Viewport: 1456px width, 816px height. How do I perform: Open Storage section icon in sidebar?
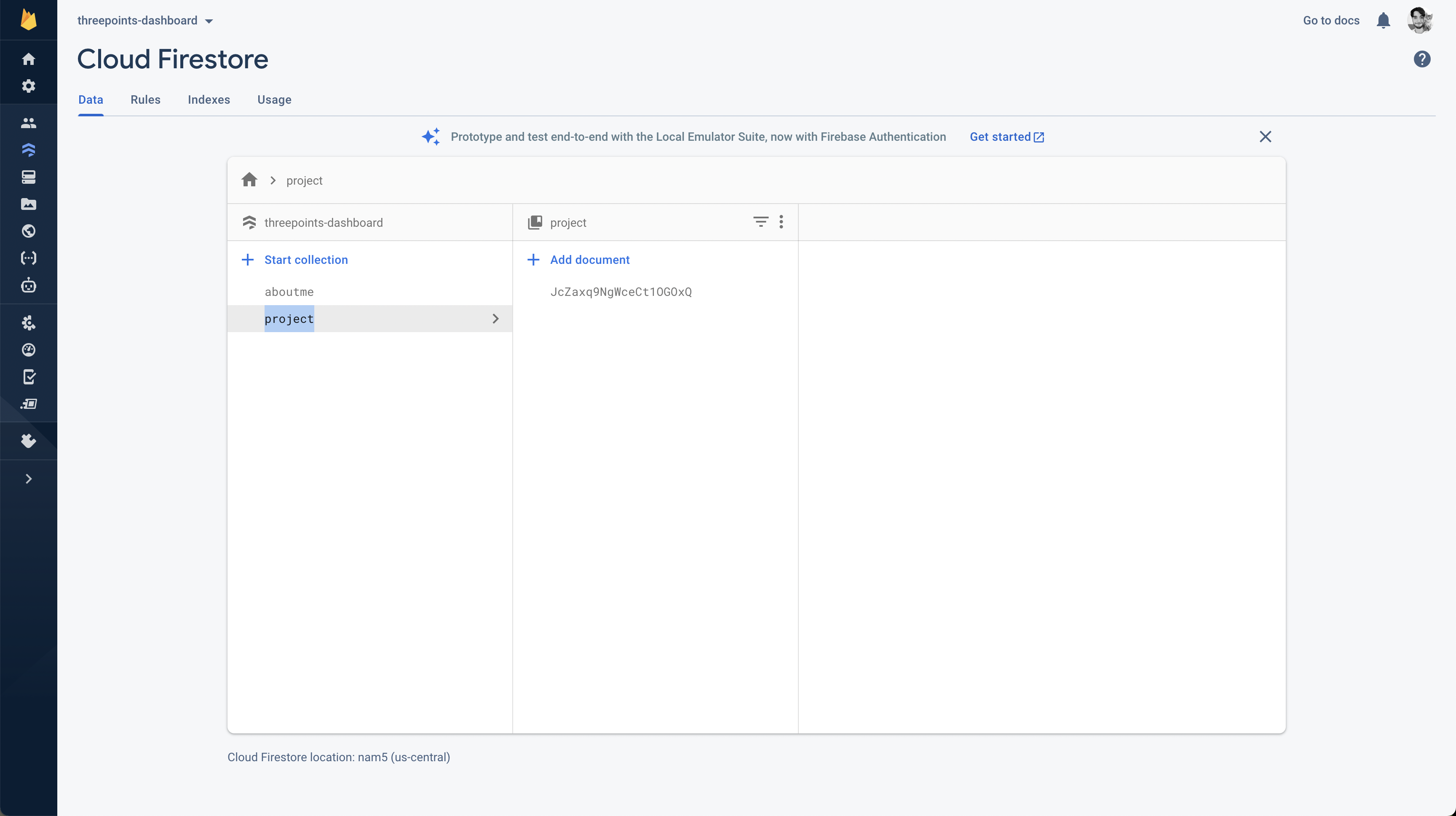click(28, 204)
